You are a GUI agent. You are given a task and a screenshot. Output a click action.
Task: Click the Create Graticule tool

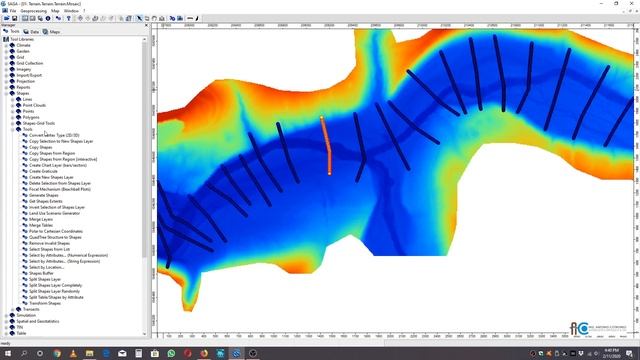coord(43,171)
